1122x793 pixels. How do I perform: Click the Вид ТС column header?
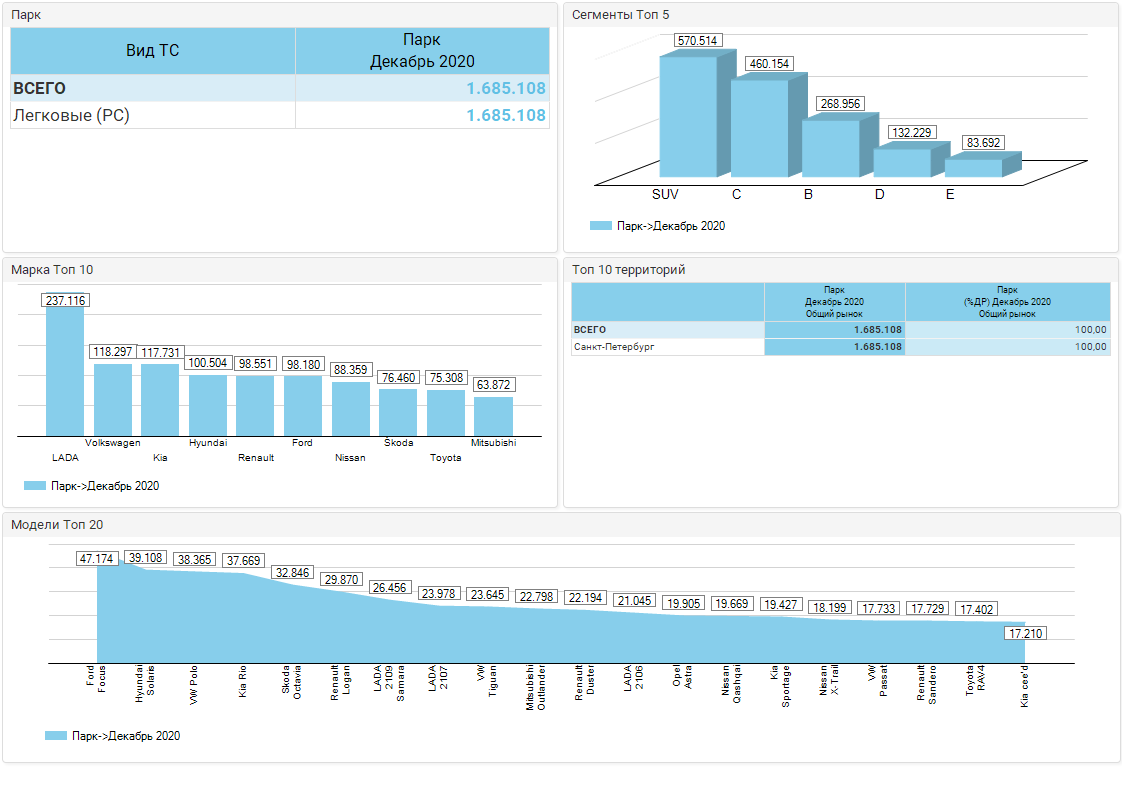point(153,50)
